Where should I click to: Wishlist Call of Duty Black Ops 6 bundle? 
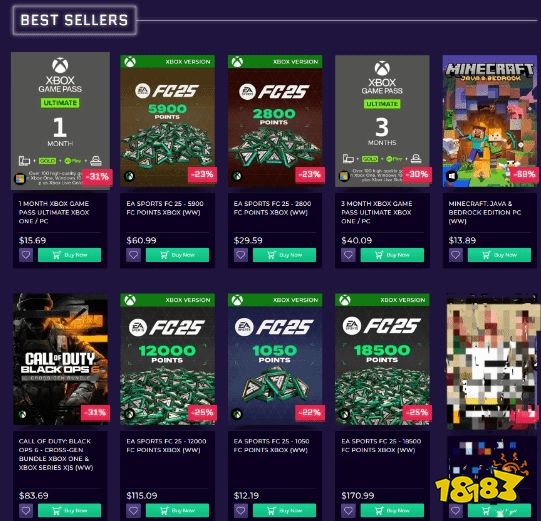point(26,510)
